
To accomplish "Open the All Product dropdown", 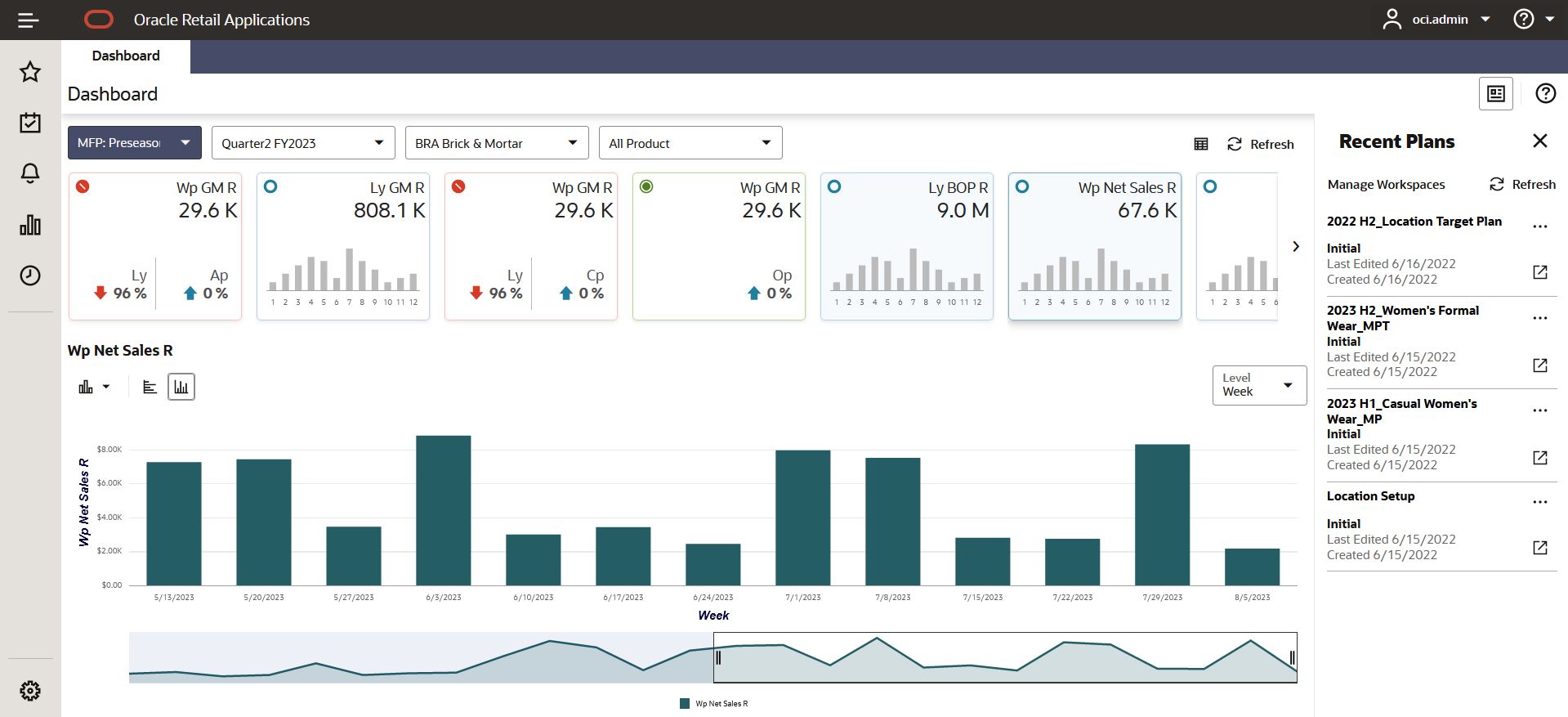I will 690,143.
